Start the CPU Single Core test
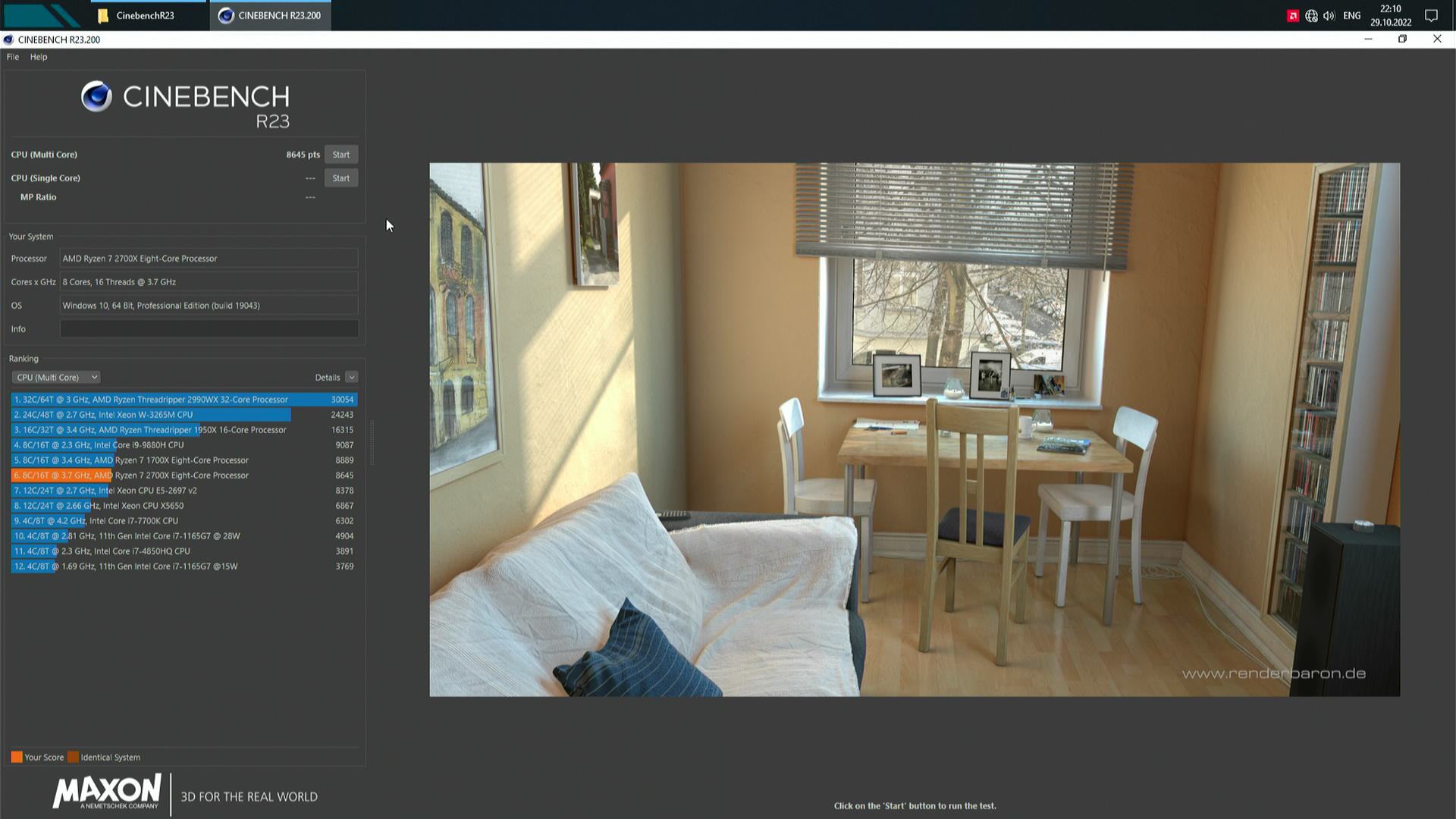Screen dimensions: 1456x819 click(x=340, y=178)
